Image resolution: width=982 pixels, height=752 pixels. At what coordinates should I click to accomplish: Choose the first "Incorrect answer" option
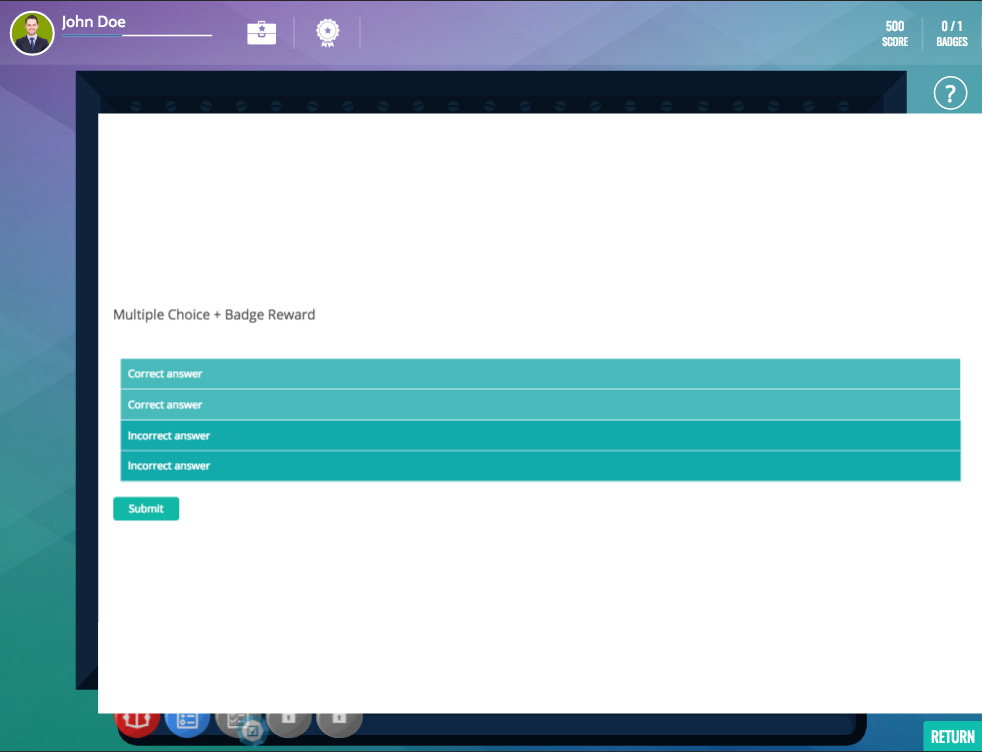point(540,436)
